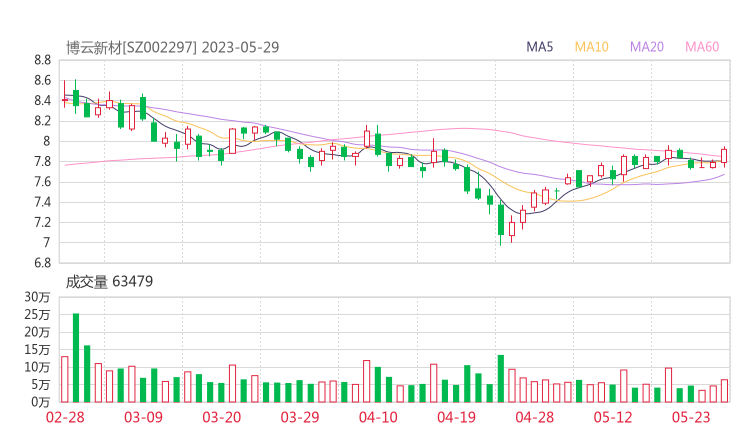This screenshot has width=740, height=440.
Task: Click the MA60 legend label
Action: coord(702,47)
